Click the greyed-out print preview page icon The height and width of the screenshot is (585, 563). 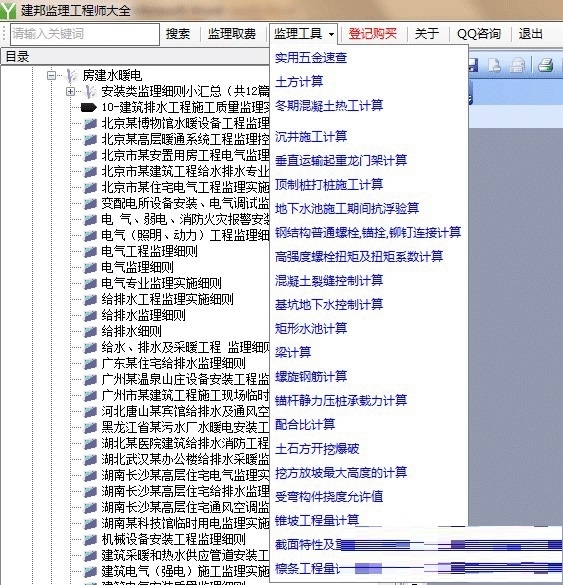tap(495, 65)
